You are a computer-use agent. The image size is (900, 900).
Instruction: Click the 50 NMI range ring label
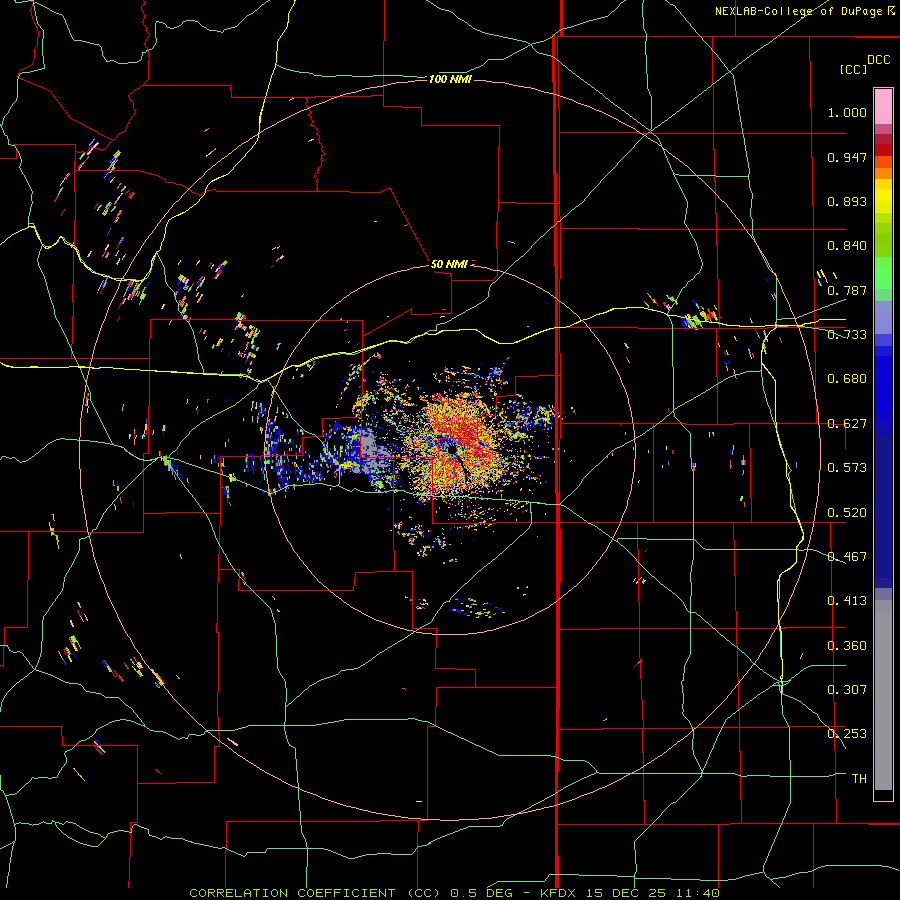[449, 264]
